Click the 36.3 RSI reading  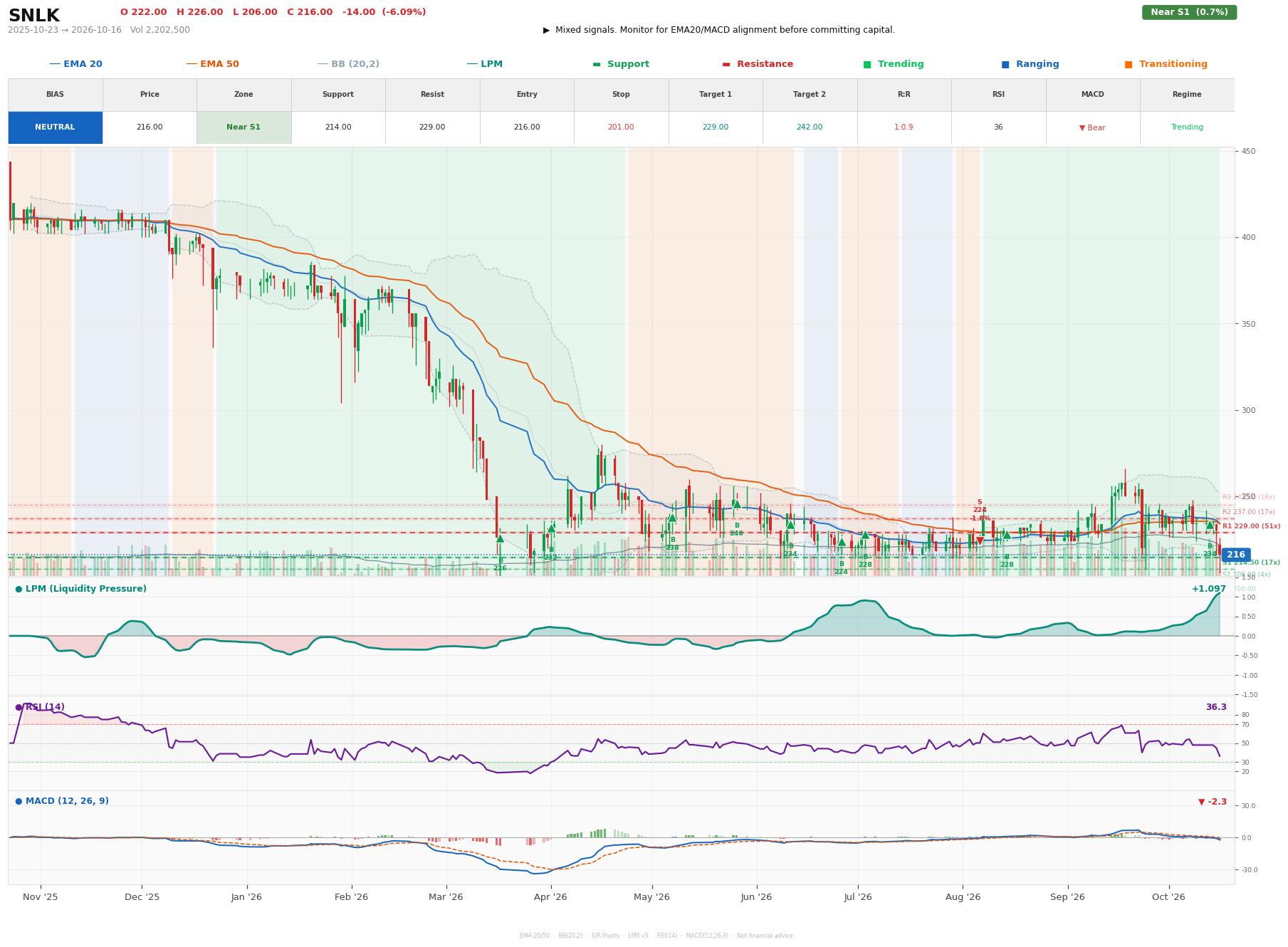tap(1216, 707)
